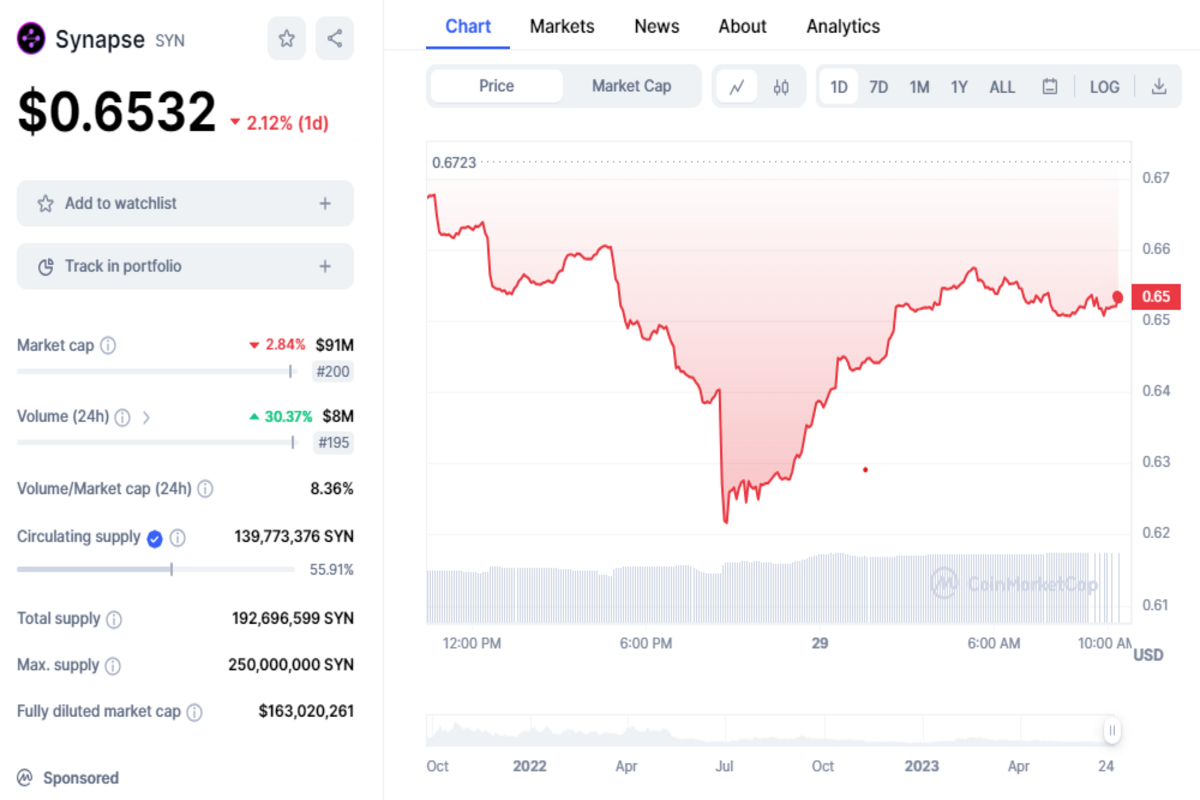
Task: Show Price chart data
Action: coord(496,86)
